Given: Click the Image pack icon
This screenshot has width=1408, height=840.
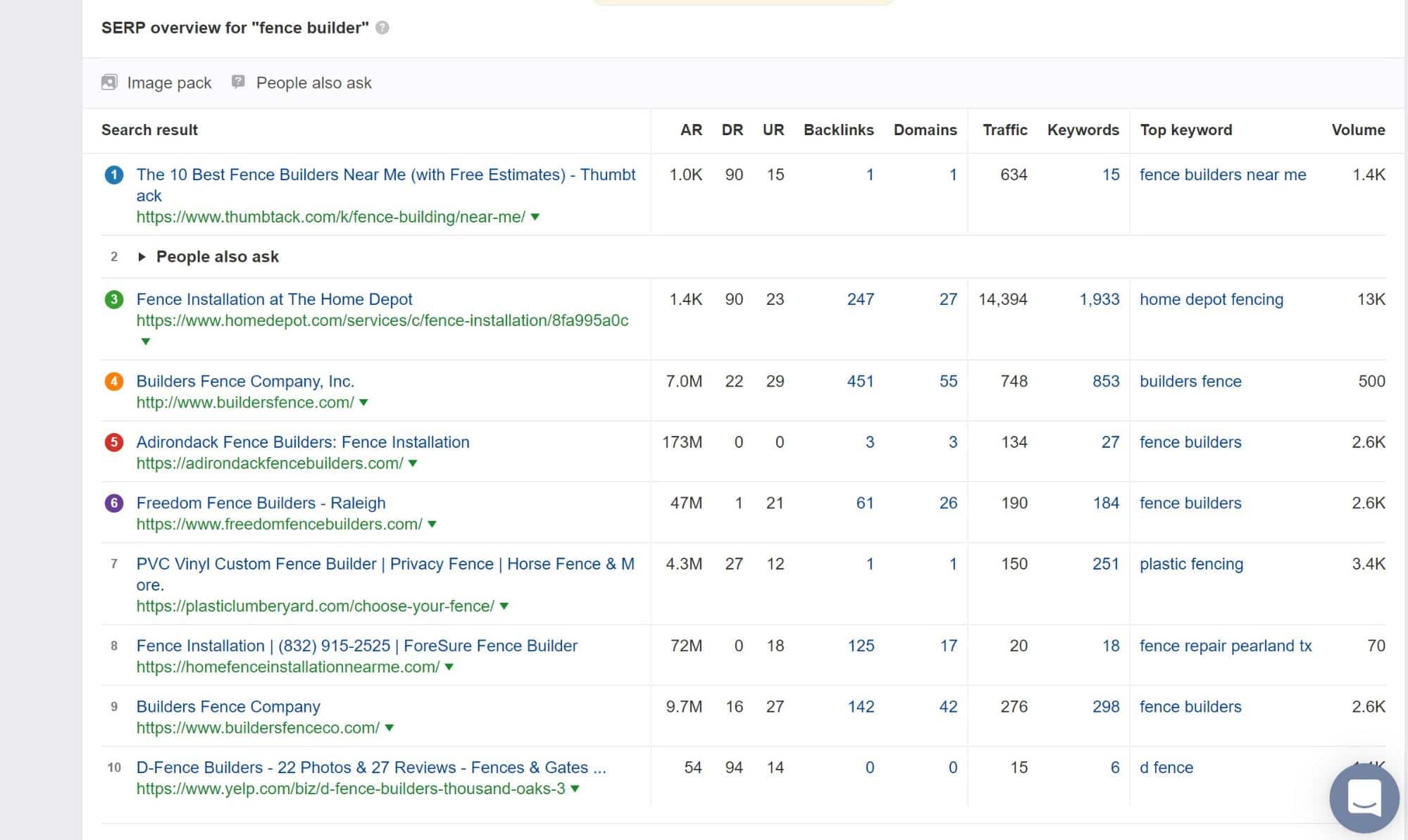Looking at the screenshot, I should tap(109, 82).
